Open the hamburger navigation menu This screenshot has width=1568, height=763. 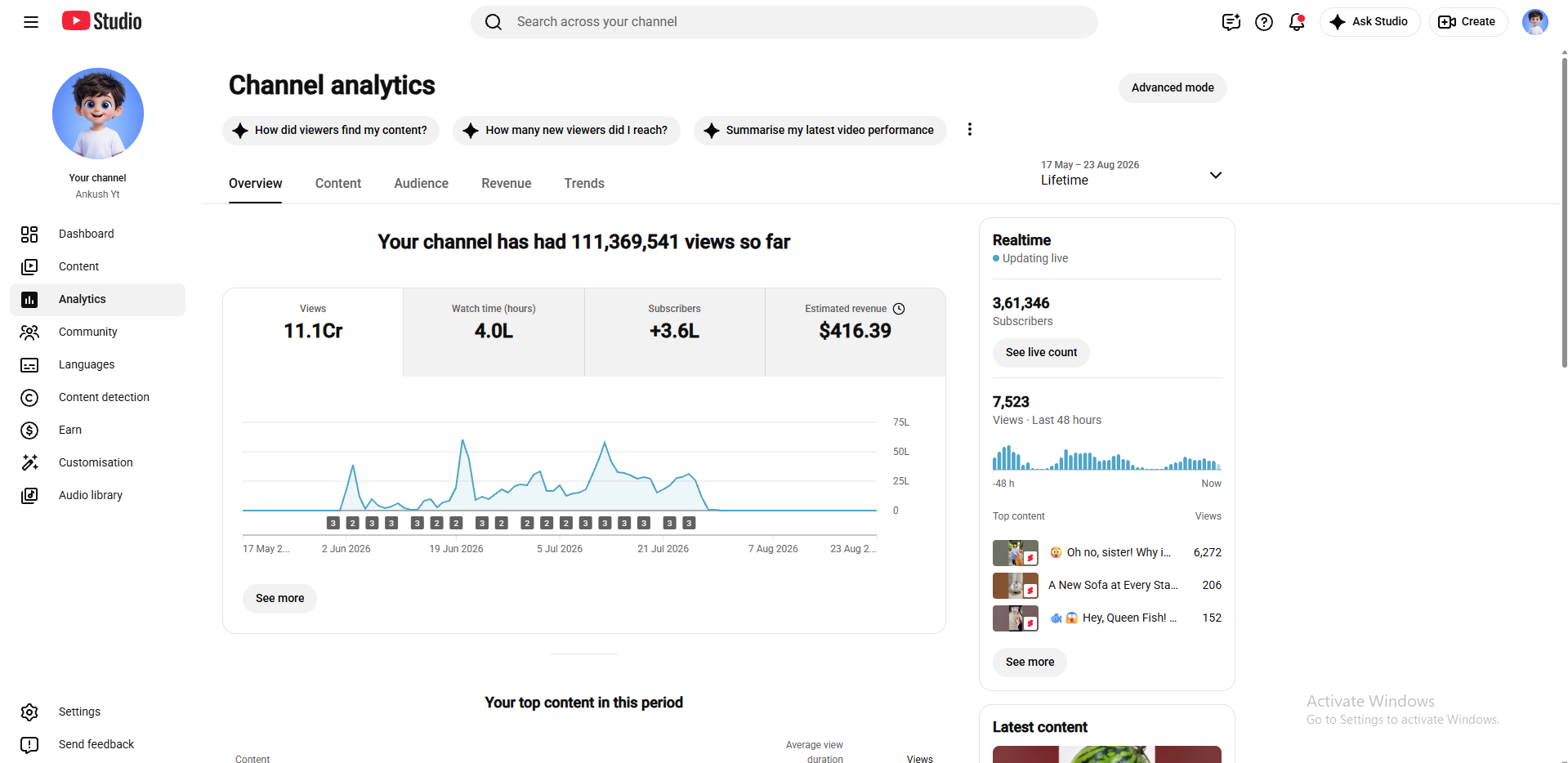(31, 22)
